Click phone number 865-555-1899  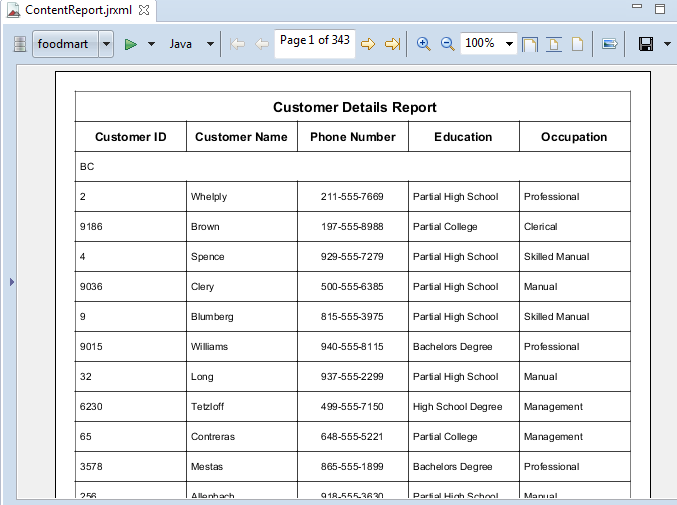point(352,467)
